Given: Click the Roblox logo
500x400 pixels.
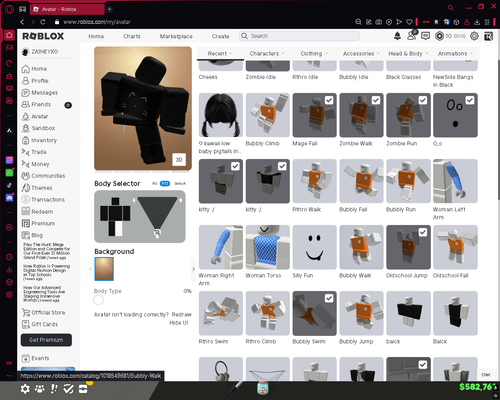Looking at the screenshot, I should [43, 36].
